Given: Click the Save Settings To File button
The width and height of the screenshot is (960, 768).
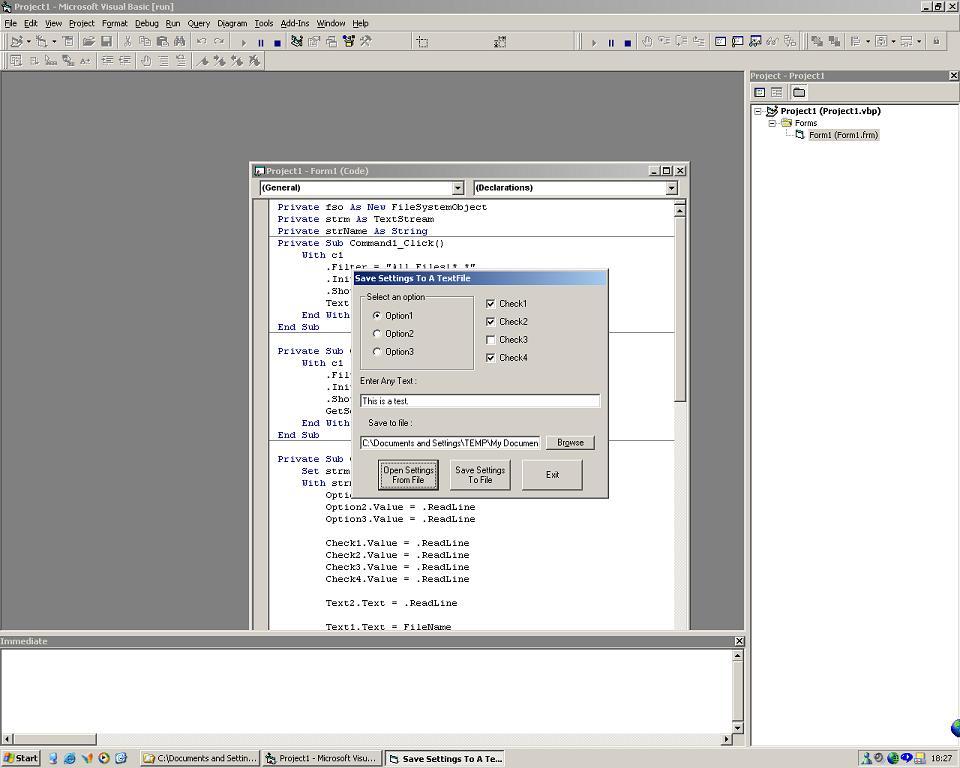Looking at the screenshot, I should point(480,475).
